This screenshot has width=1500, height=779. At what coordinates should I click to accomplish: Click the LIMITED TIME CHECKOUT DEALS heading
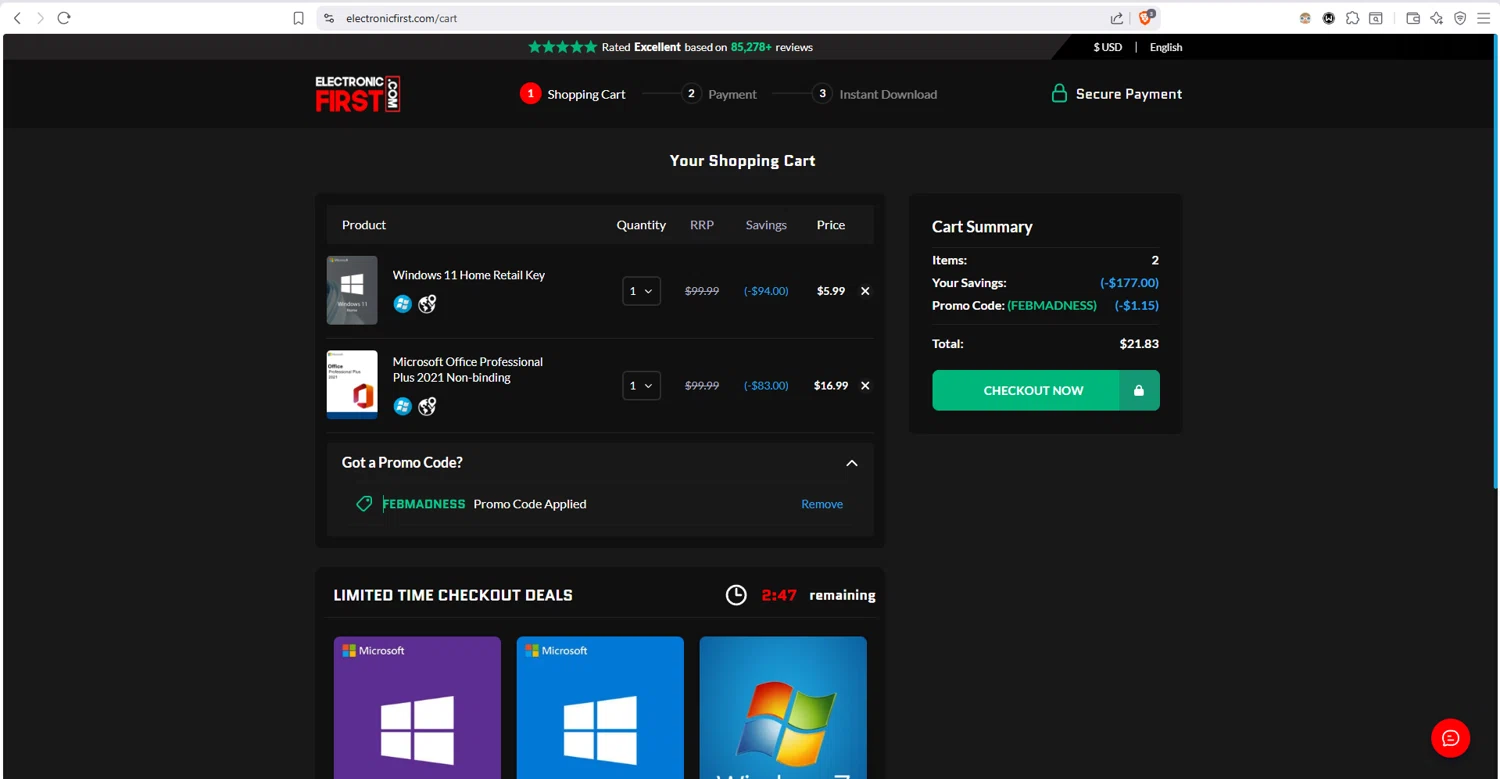tap(453, 595)
